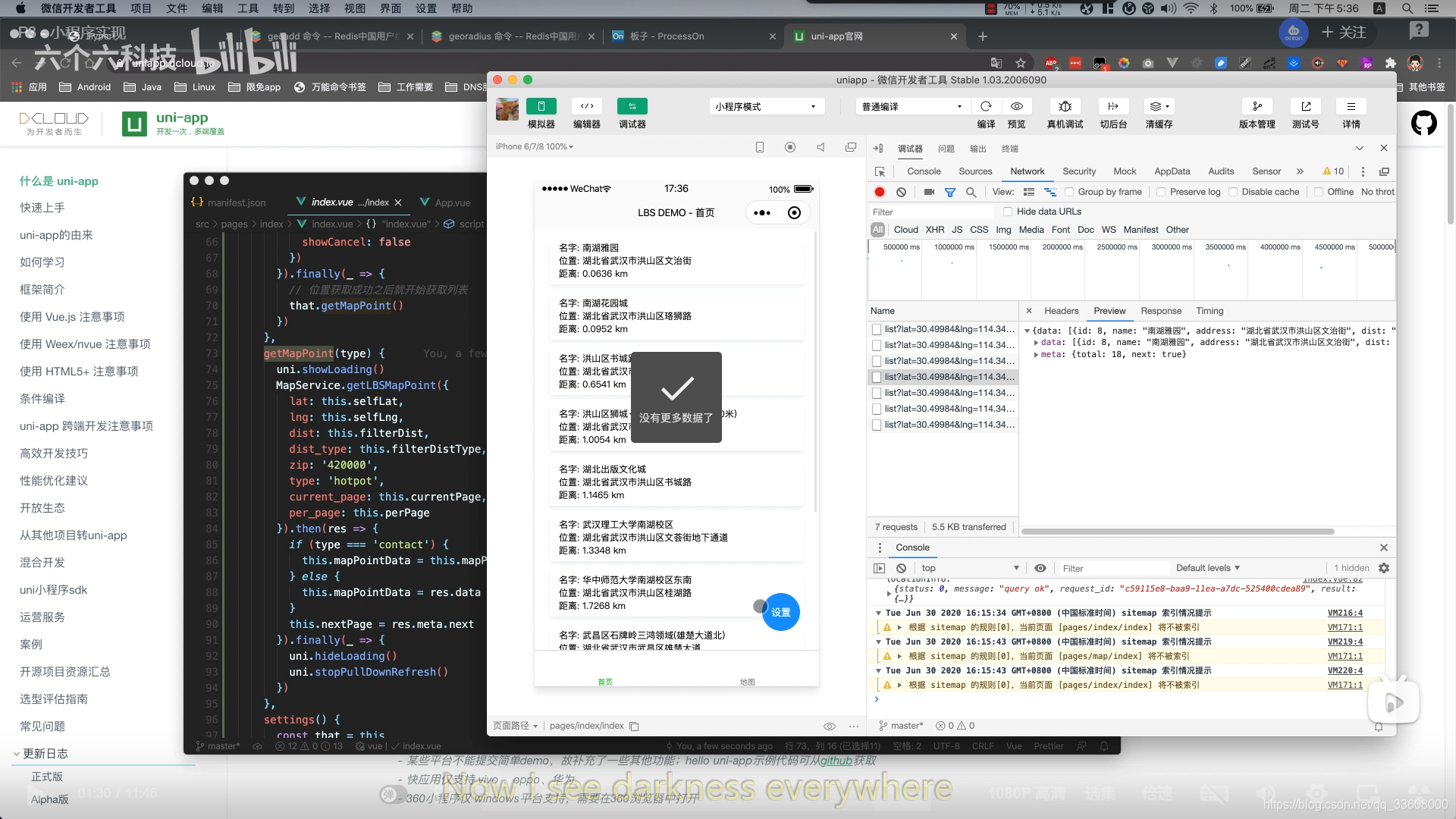1456x819 pixels.
Task: Click the red network record button
Action: pos(880,192)
